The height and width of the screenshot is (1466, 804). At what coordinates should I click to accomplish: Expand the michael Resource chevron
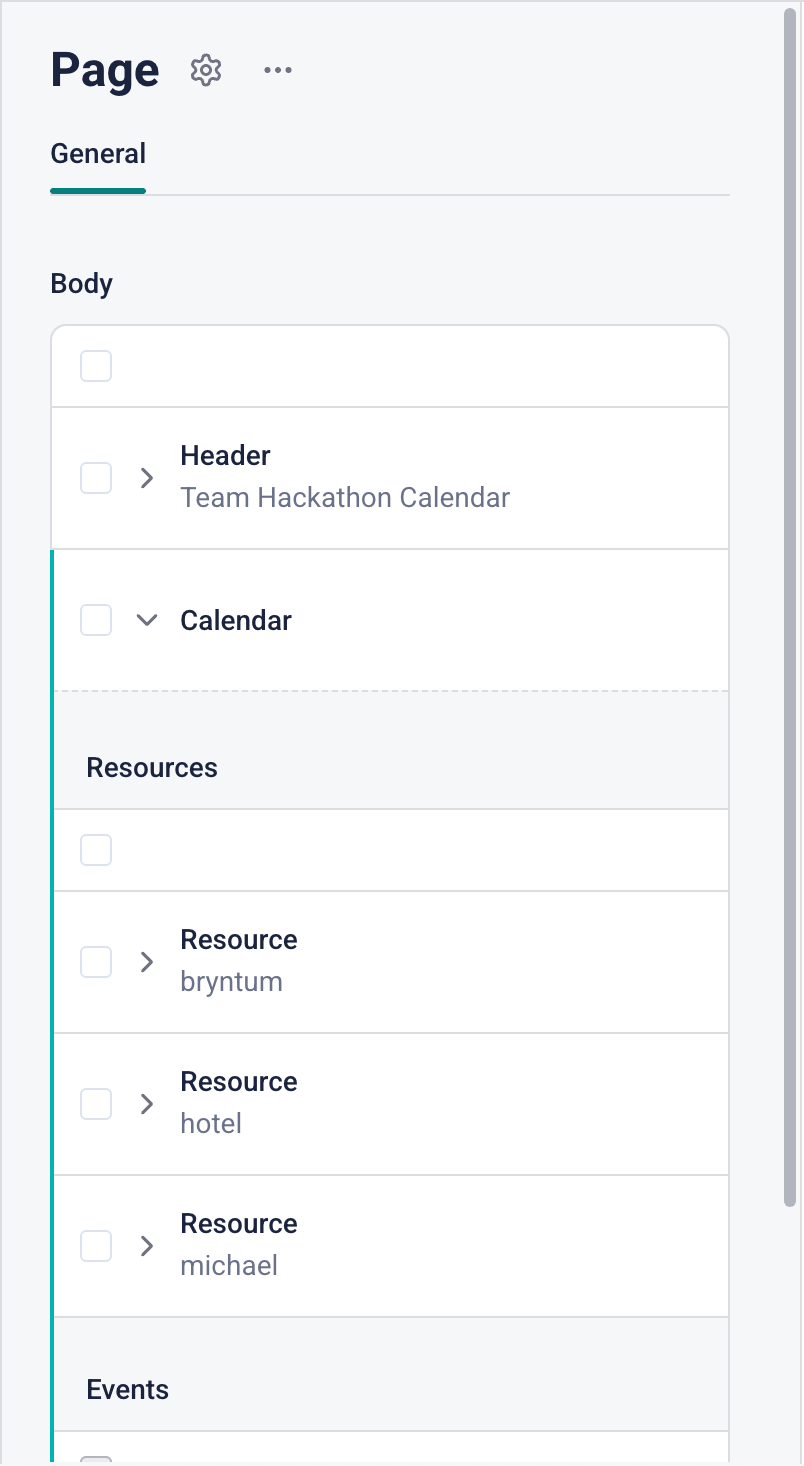(147, 1246)
